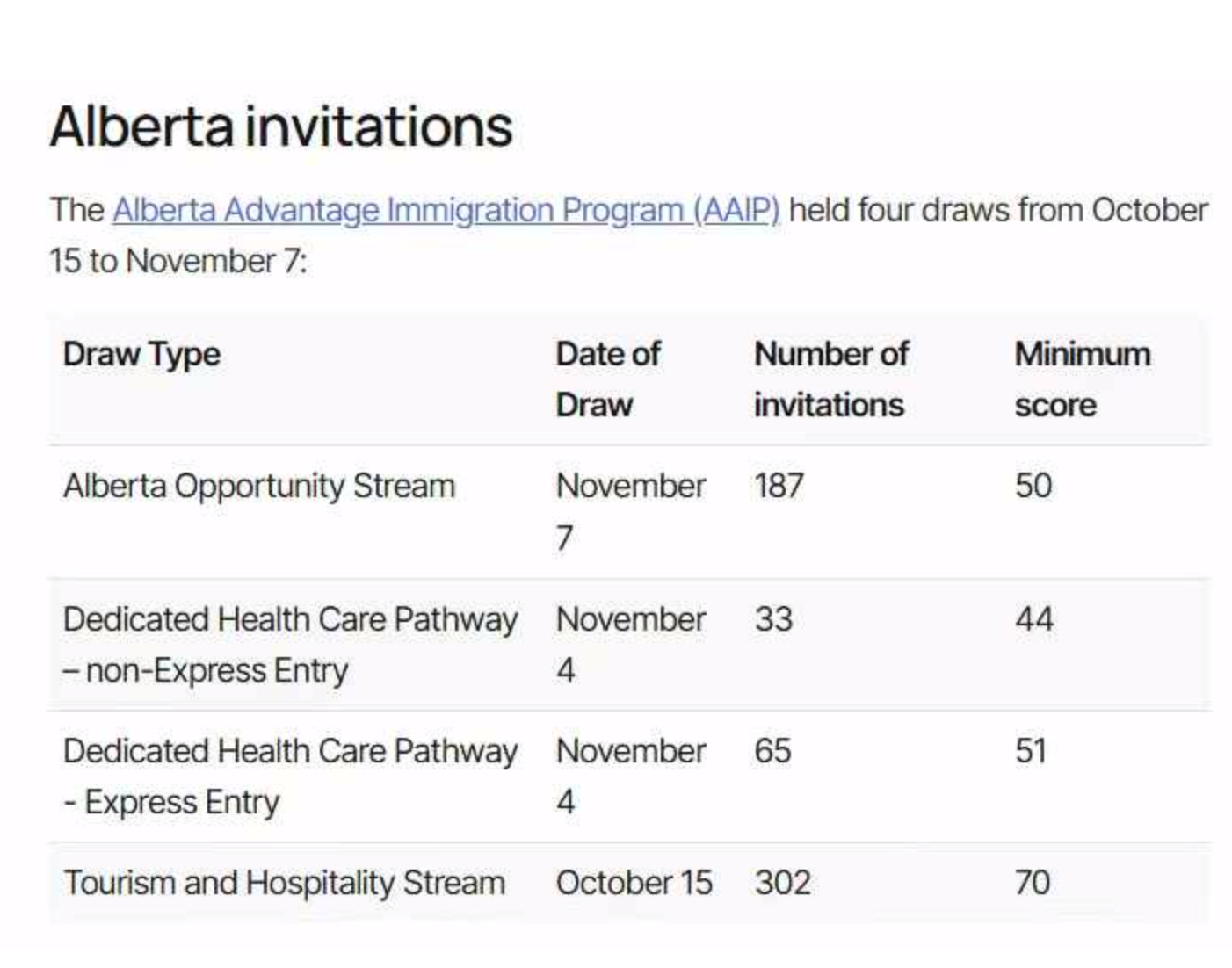Select the Tourism and Hospitality Stream cell
This screenshot has height=968, width=1232.
[x=284, y=883]
